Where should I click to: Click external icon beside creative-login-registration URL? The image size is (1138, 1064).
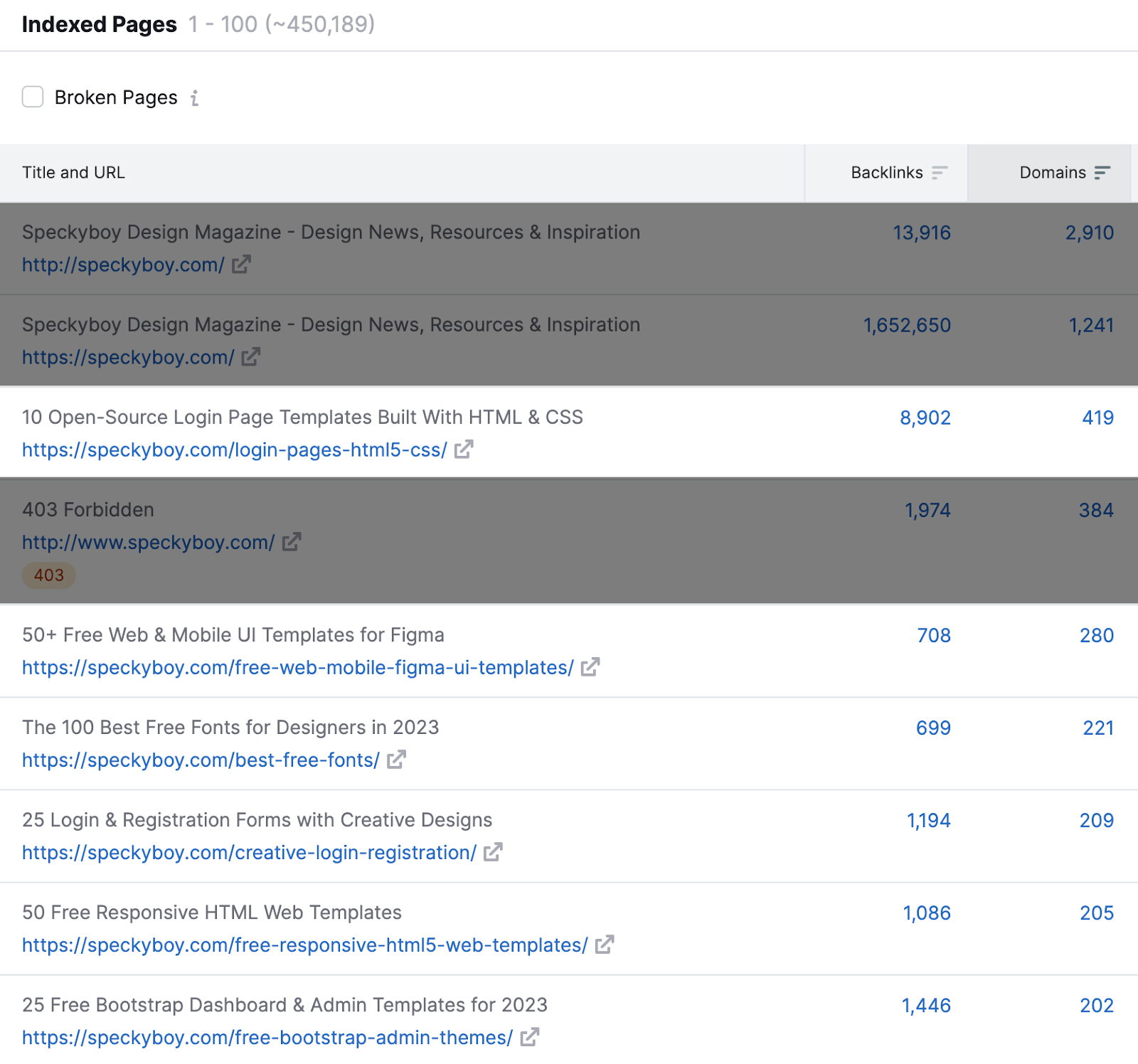(x=493, y=852)
